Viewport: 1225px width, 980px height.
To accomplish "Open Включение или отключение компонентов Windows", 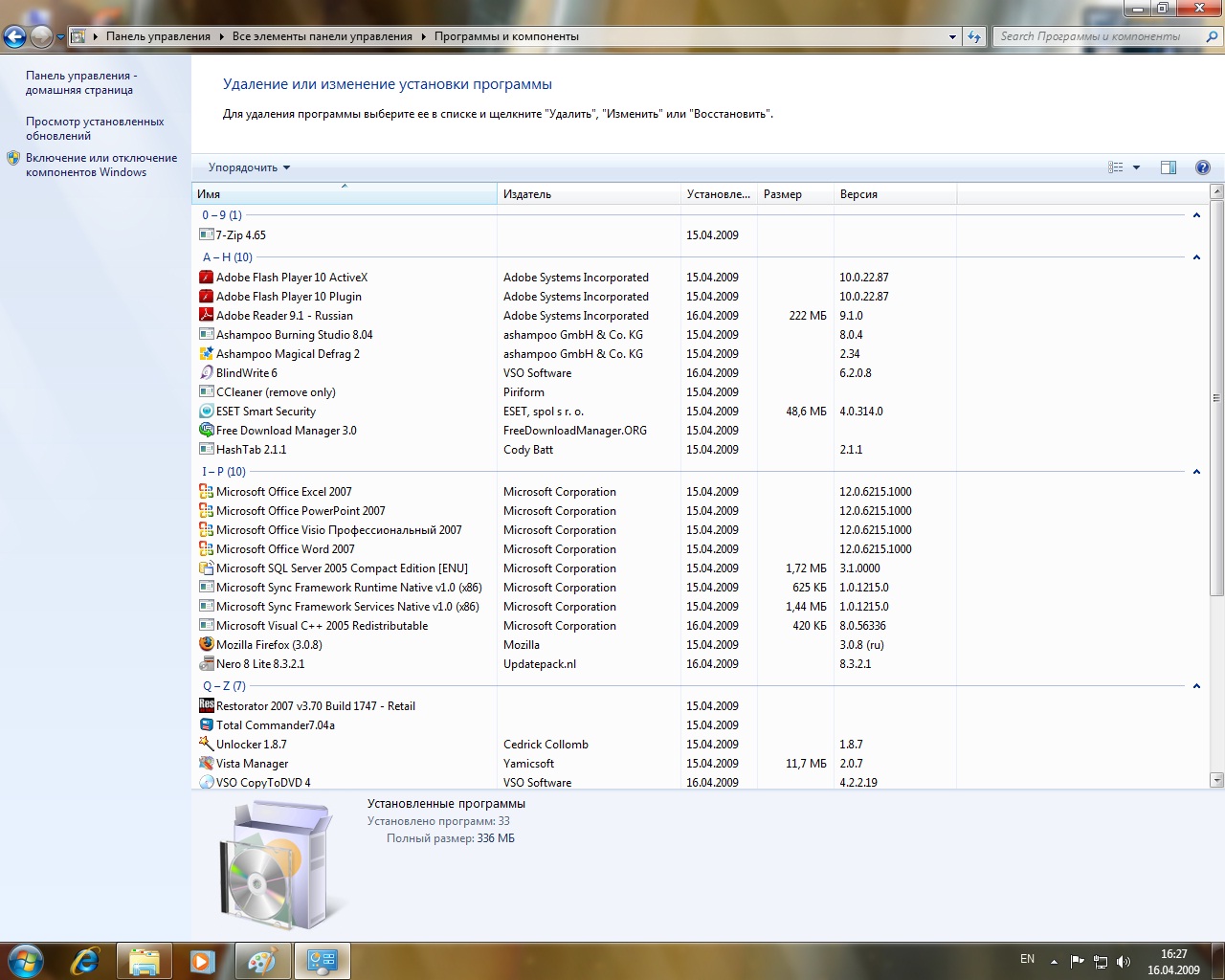I will coord(101,165).
